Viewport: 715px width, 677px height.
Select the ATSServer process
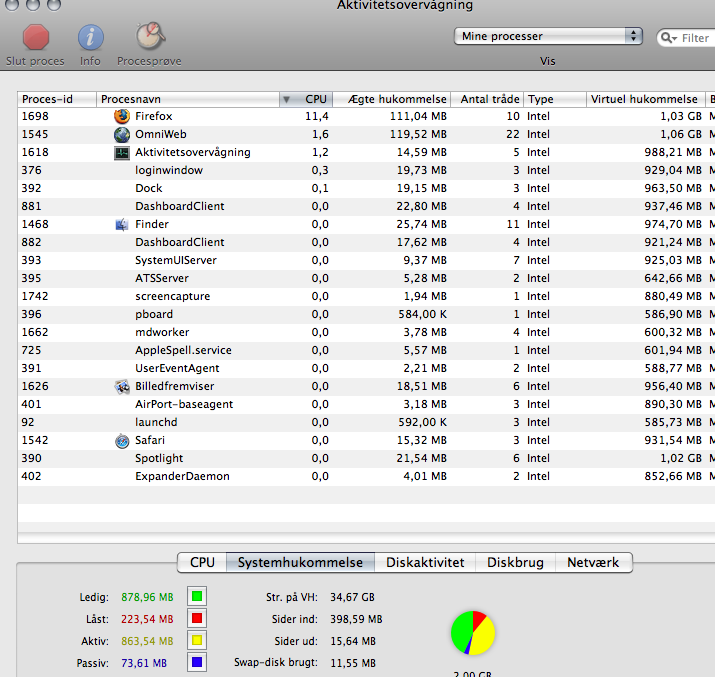click(367, 279)
